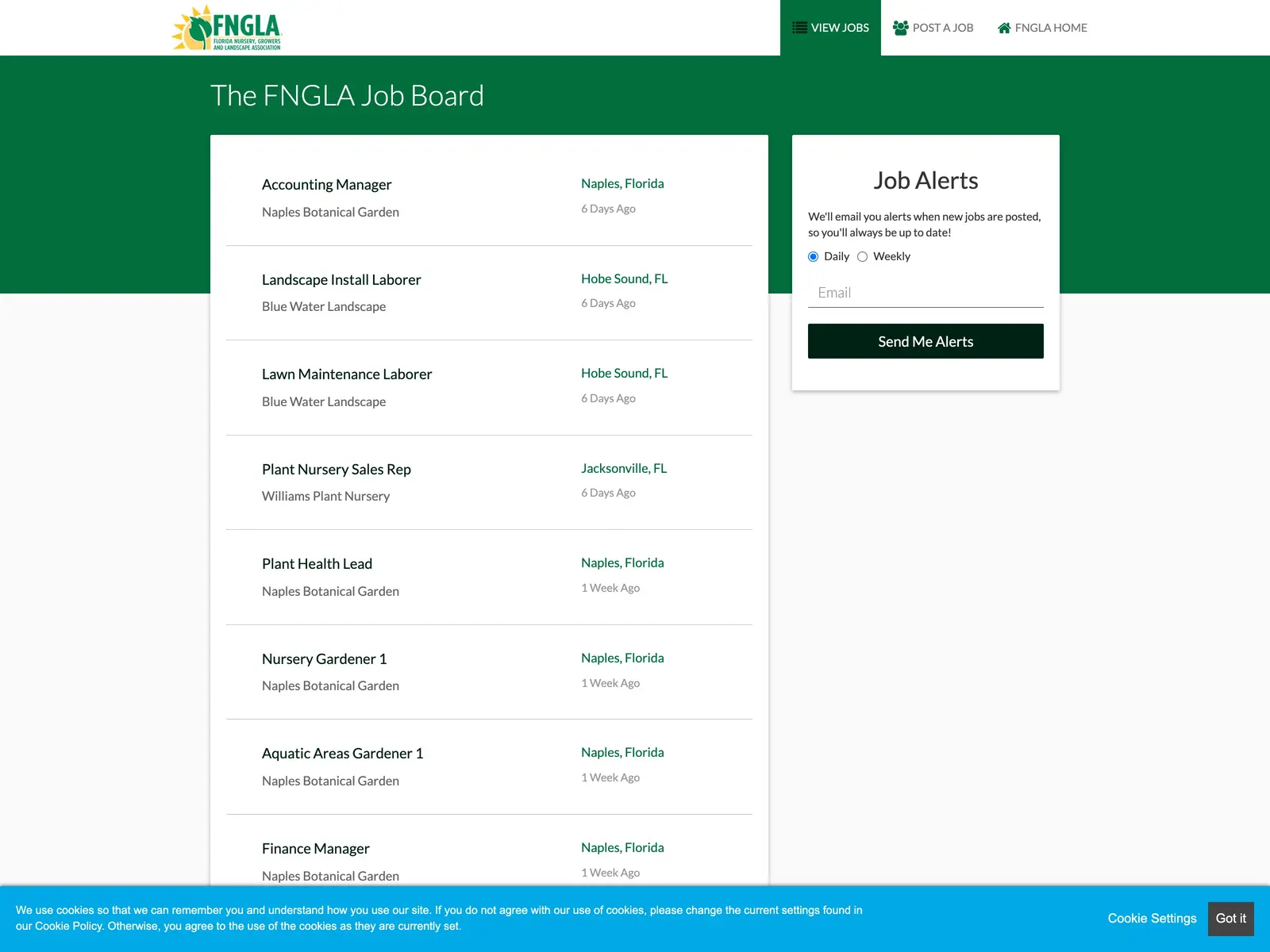Click The FNGLA Job Board heading
This screenshot has width=1270, height=952.
[347, 95]
